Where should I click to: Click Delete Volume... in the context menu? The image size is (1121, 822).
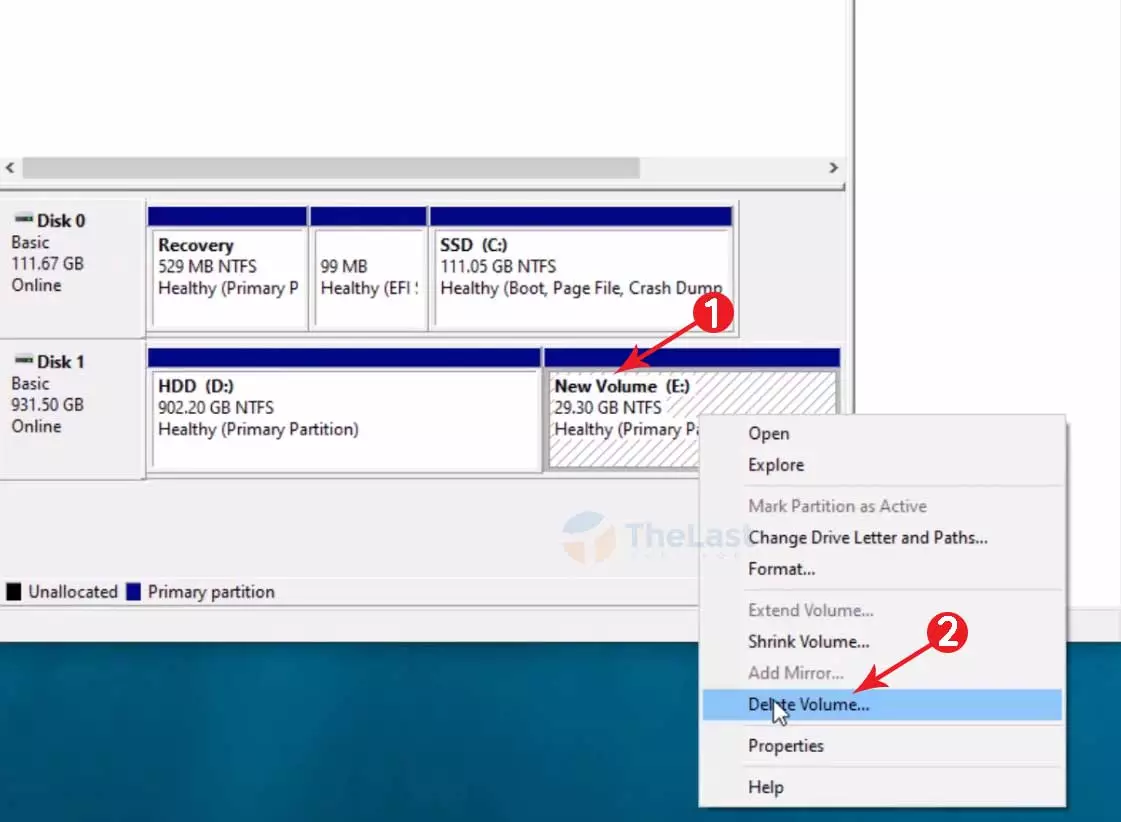(808, 704)
